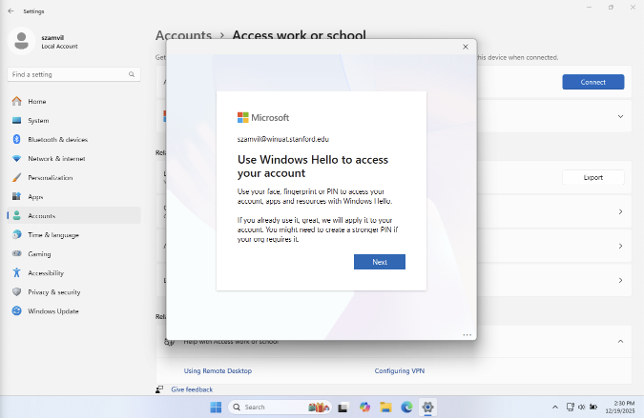Click the Windows Start button
The height and width of the screenshot is (418, 644).
[x=216, y=407]
